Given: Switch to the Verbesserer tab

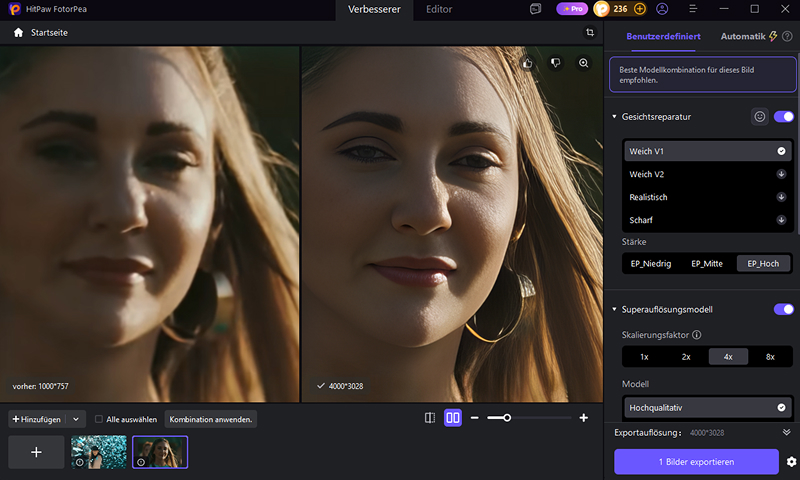Looking at the screenshot, I should click(x=374, y=9).
